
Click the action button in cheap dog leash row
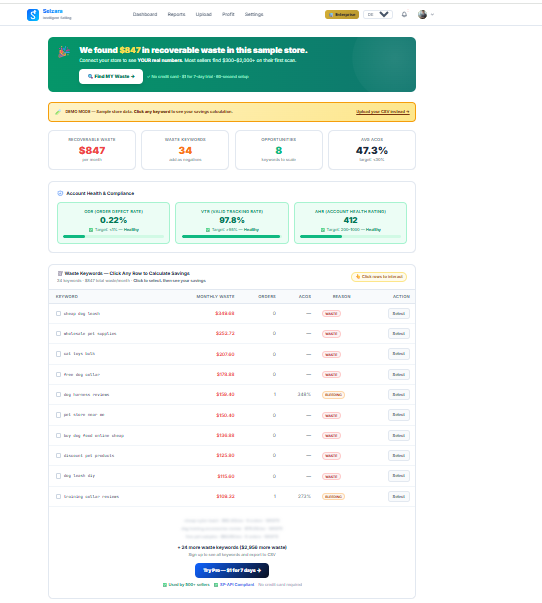[399, 313]
